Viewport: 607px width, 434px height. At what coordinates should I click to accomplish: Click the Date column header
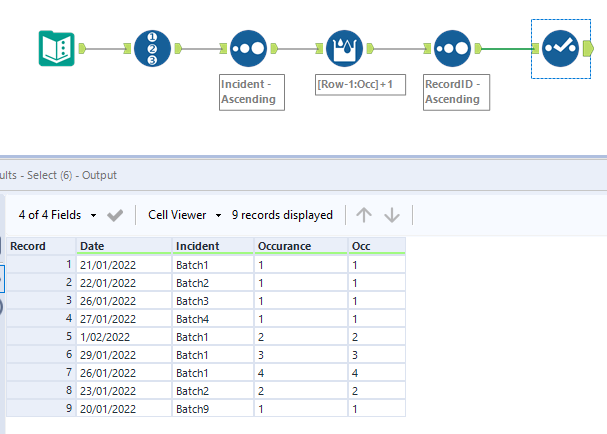[x=124, y=246]
